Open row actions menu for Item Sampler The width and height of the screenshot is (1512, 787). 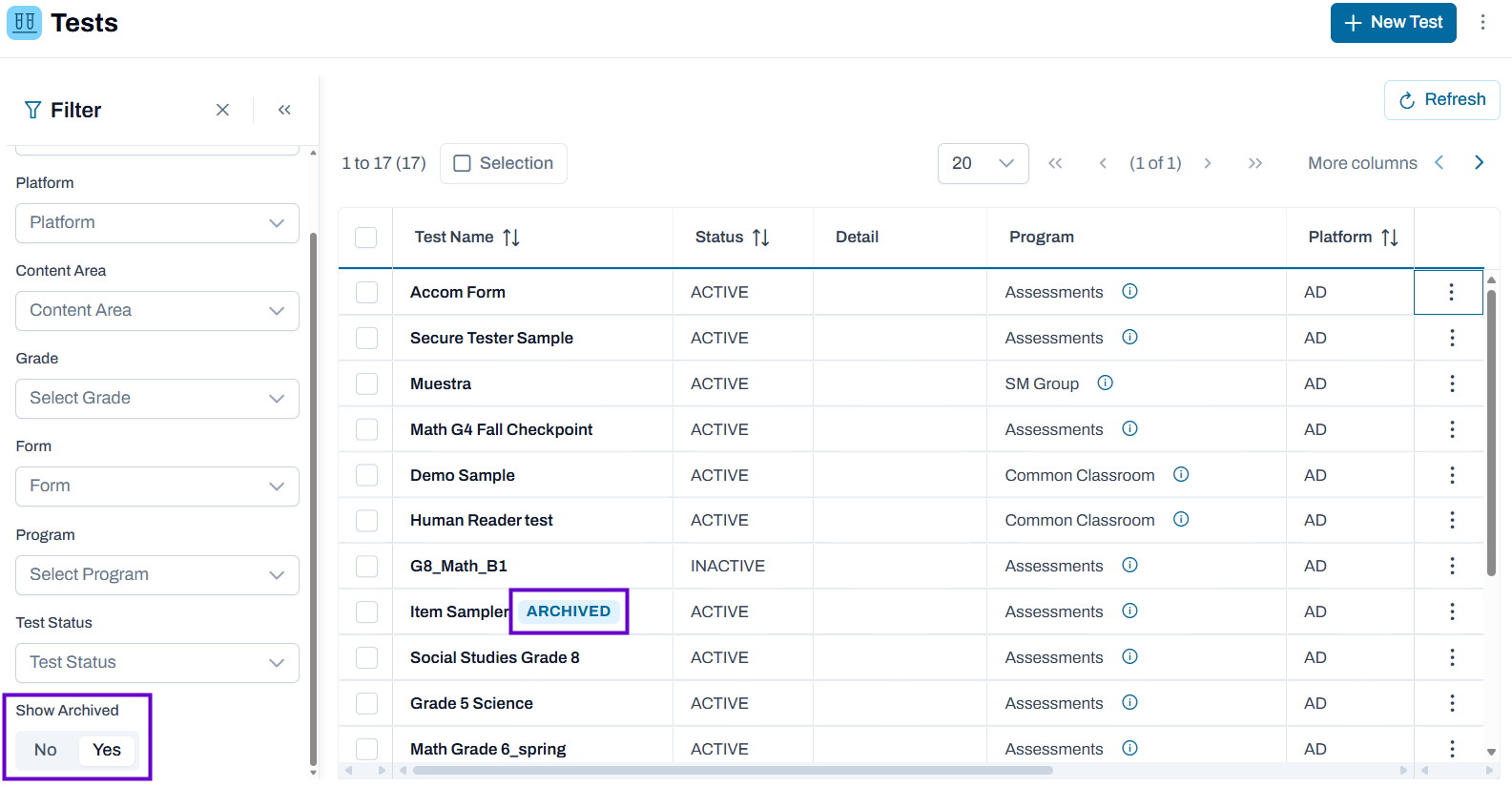(x=1452, y=611)
